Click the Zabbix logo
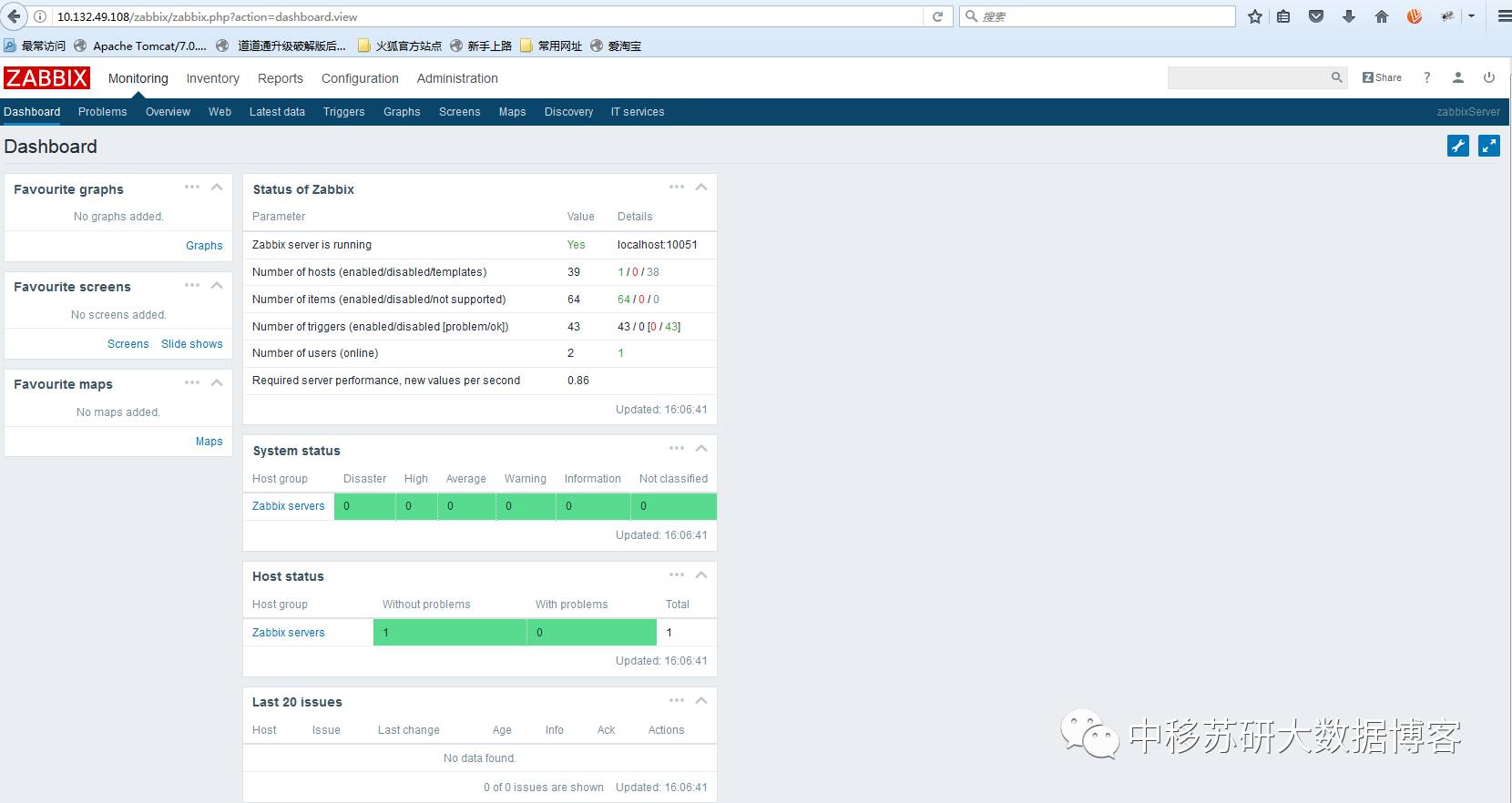 coord(46,77)
